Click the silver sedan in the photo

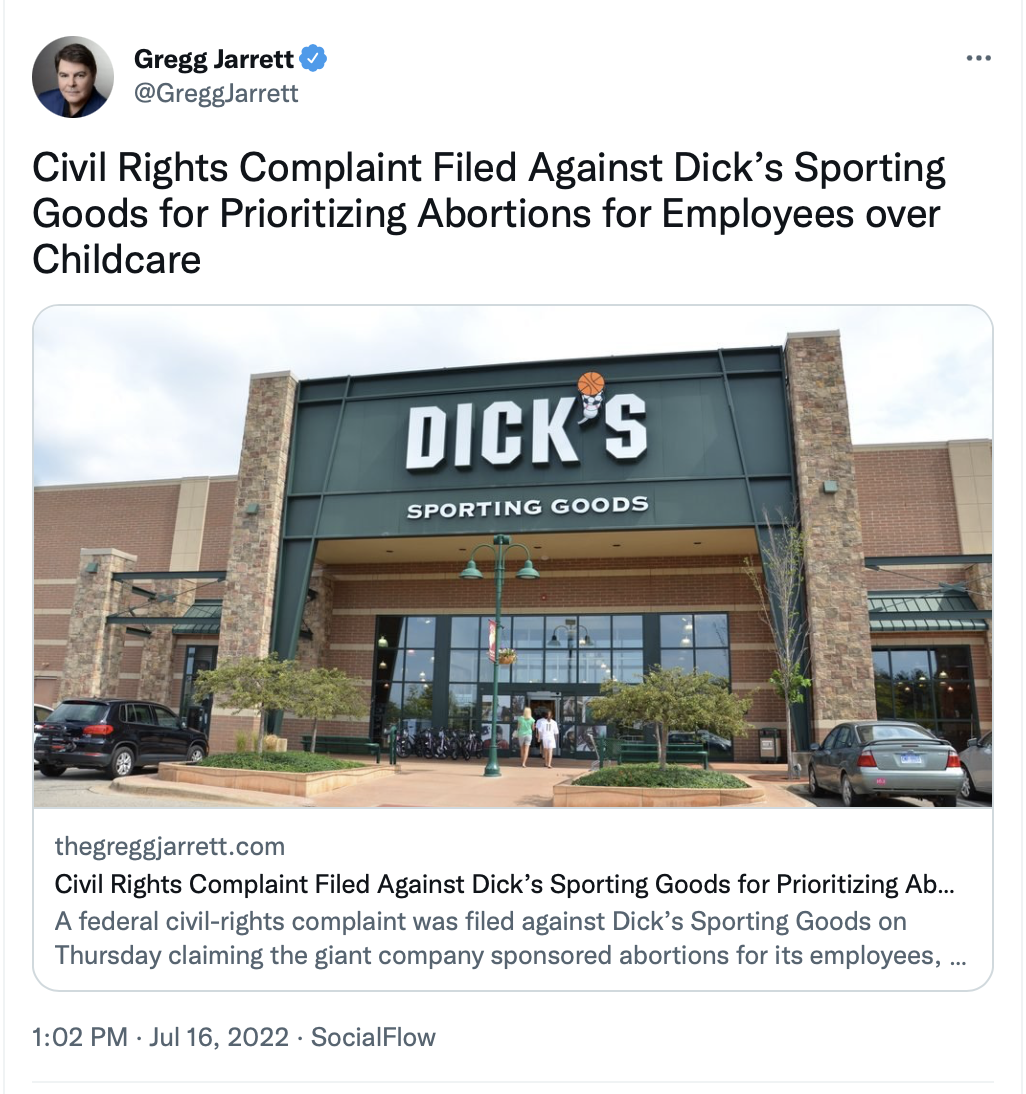point(887,763)
